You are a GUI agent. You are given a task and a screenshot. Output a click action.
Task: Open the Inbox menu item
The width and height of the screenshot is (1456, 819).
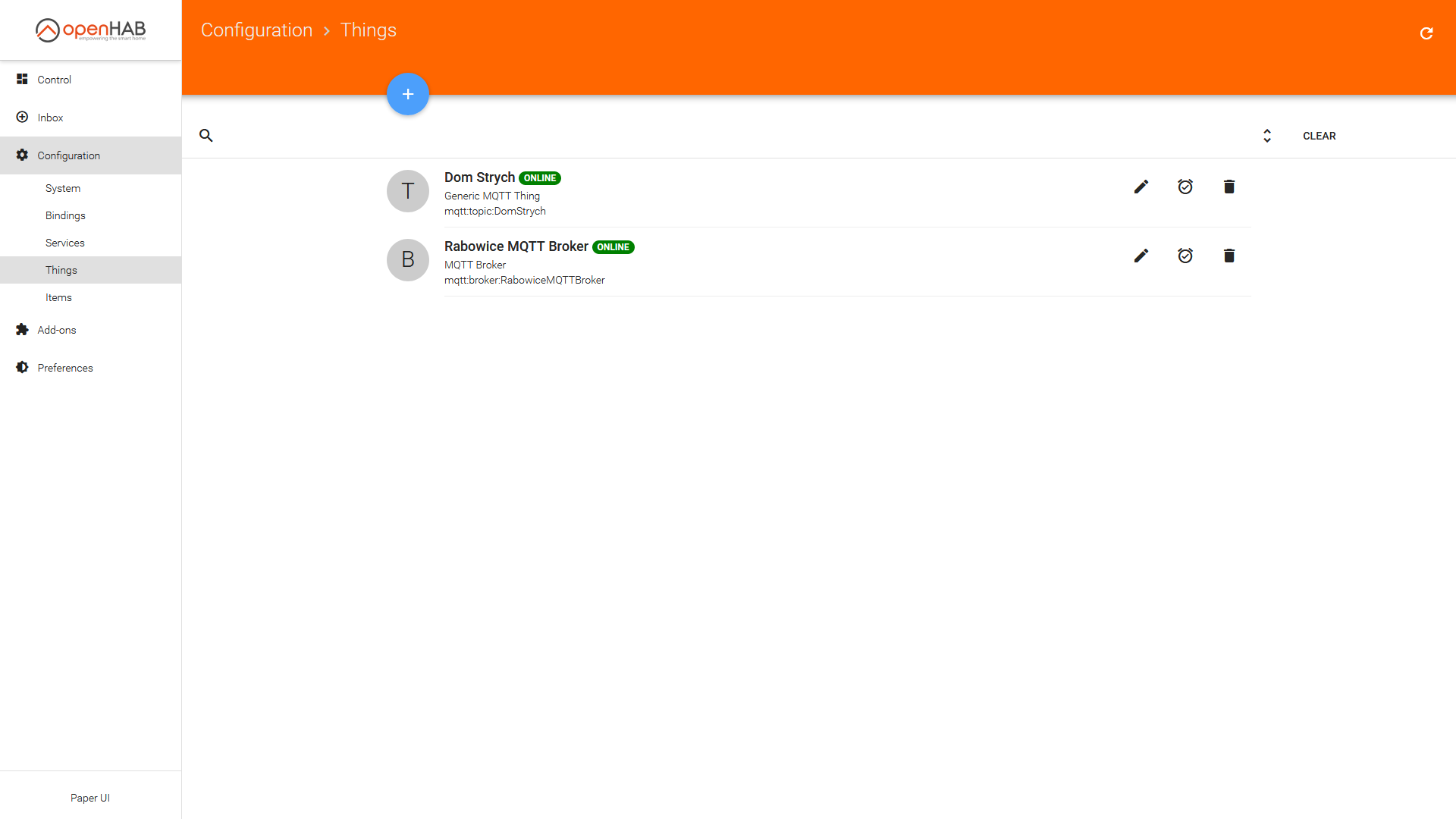click(x=90, y=118)
